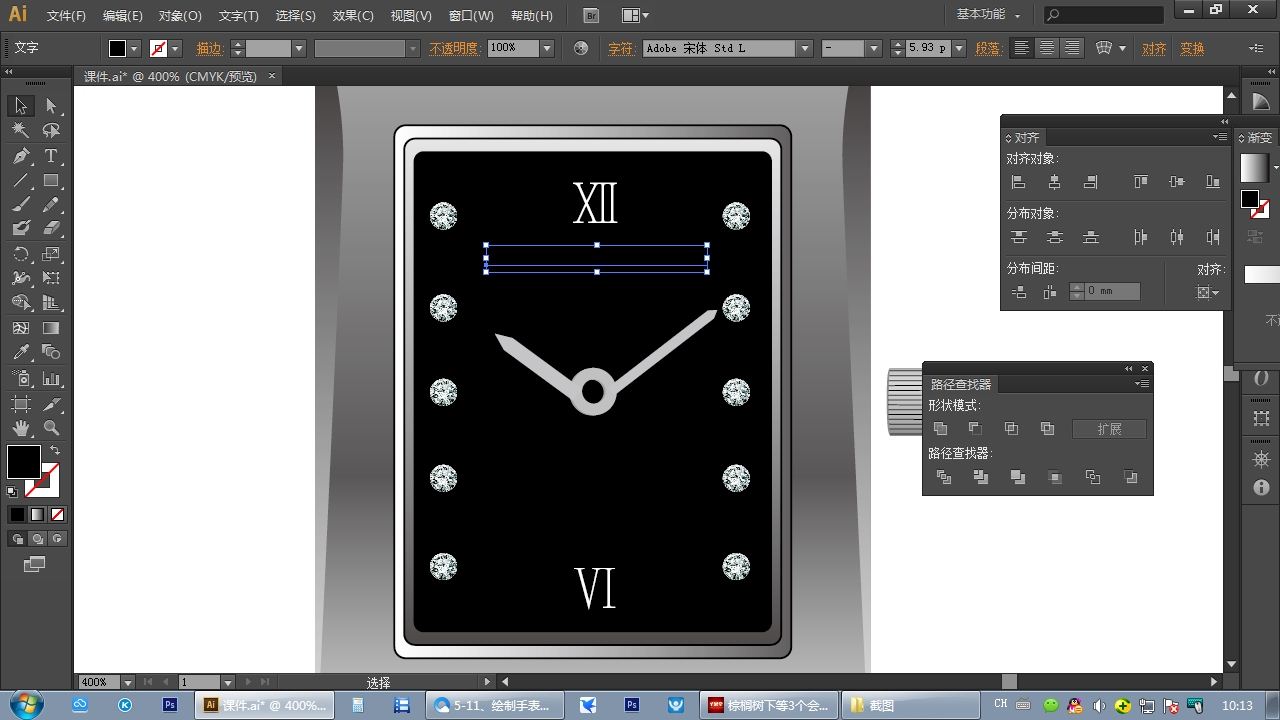Select the Pen tool
The height and width of the screenshot is (720, 1280).
(21, 156)
